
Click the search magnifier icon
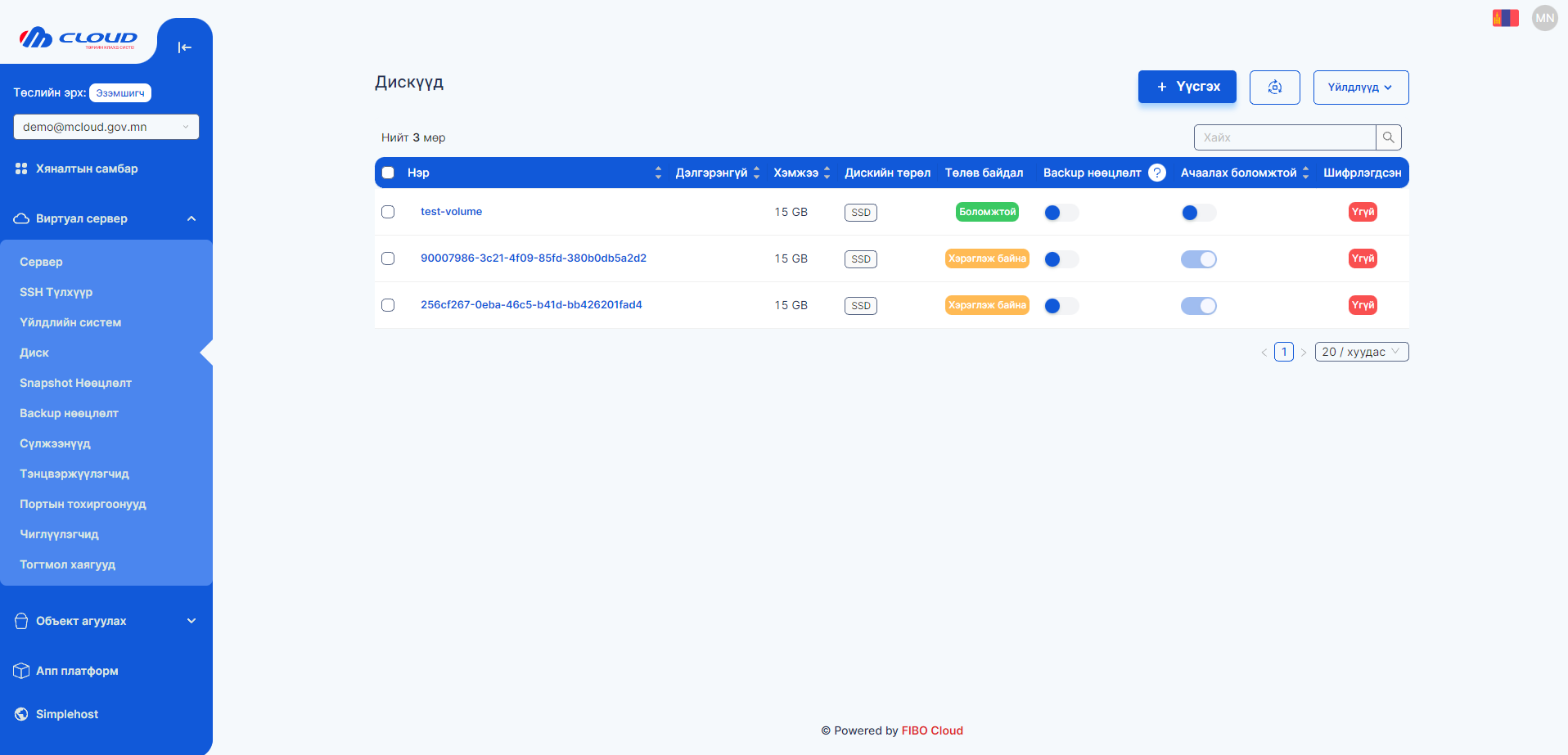[x=1388, y=137]
